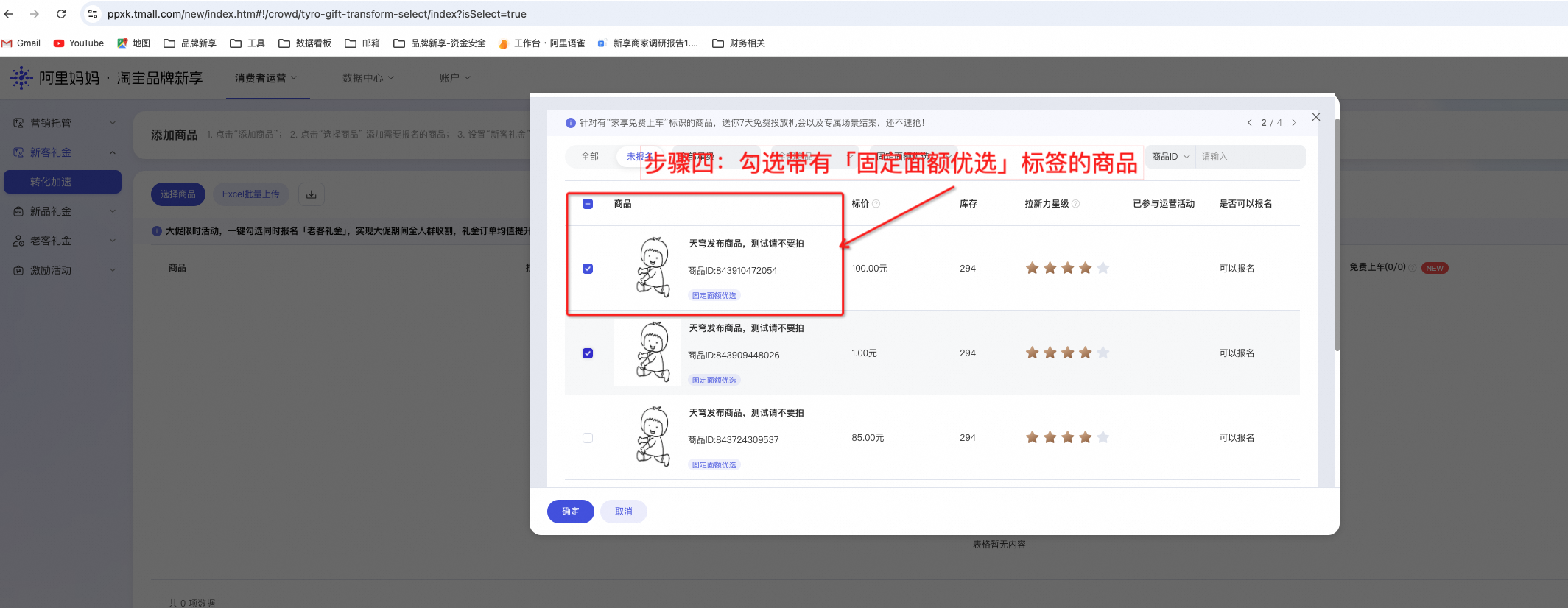Click the Excel批量上传 button

coord(251,194)
